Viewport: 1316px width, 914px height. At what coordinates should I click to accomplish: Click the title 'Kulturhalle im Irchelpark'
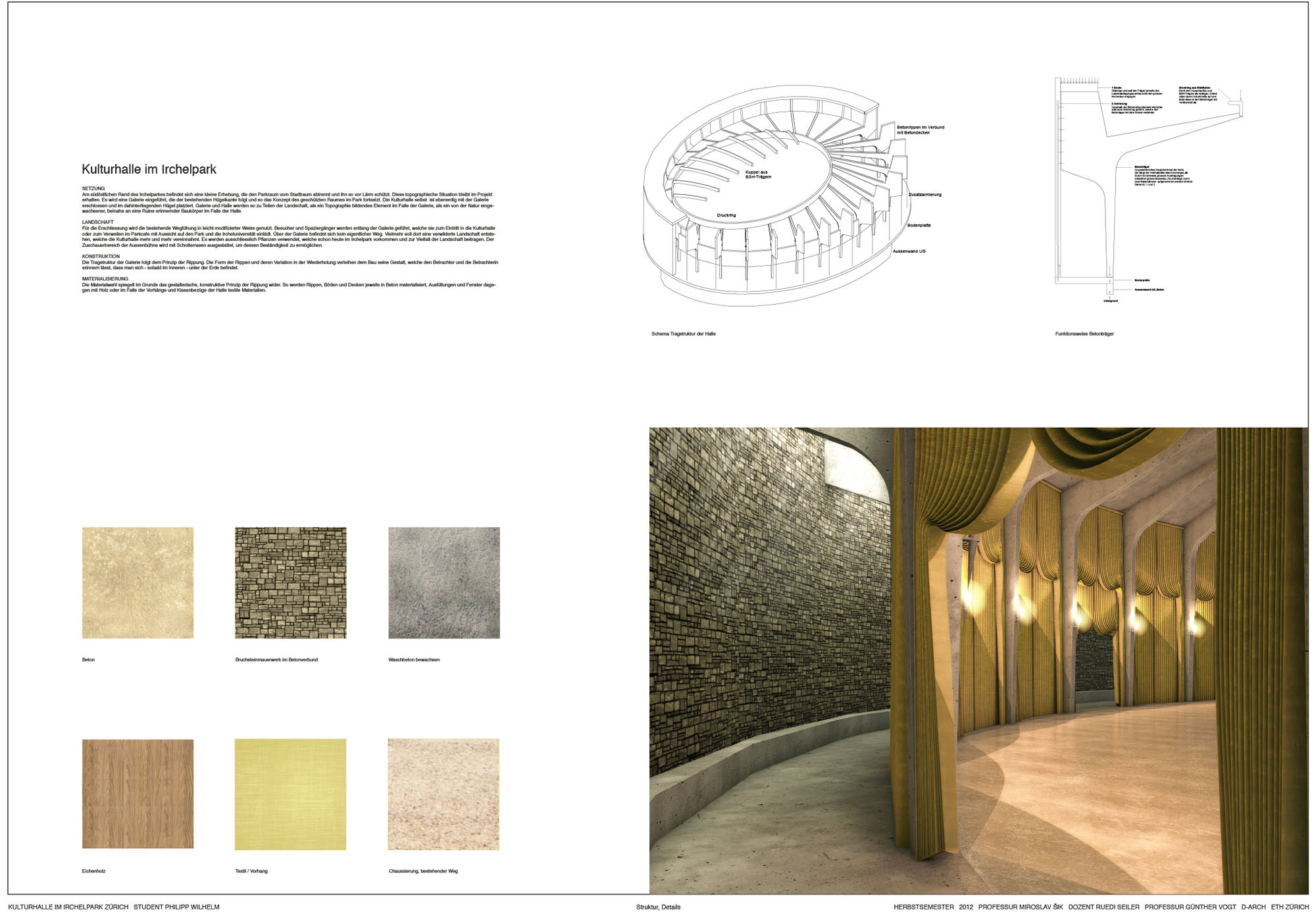tap(149, 170)
